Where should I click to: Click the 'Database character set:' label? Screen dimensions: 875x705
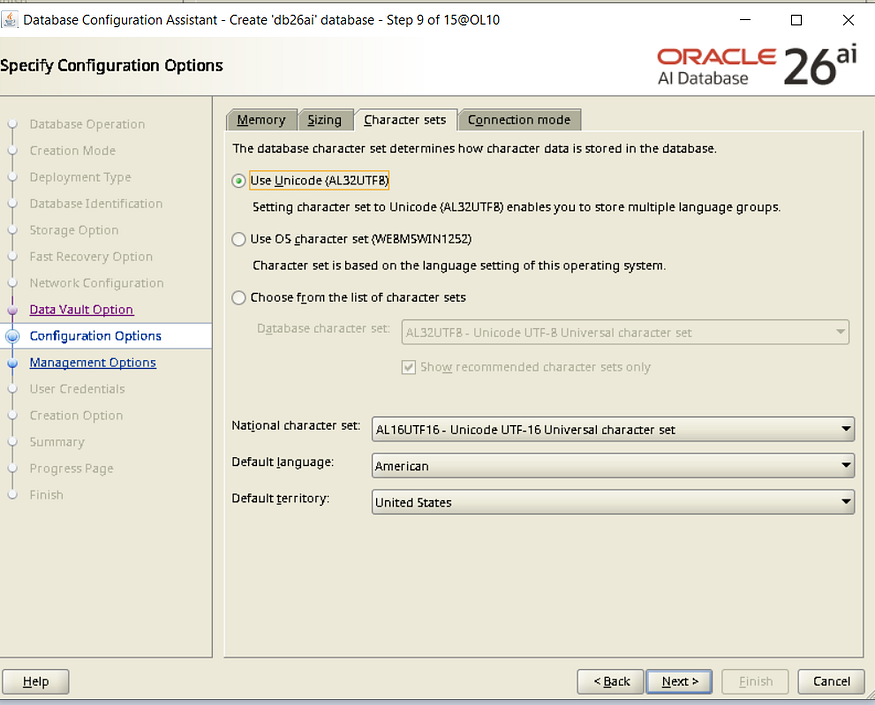[323, 329]
